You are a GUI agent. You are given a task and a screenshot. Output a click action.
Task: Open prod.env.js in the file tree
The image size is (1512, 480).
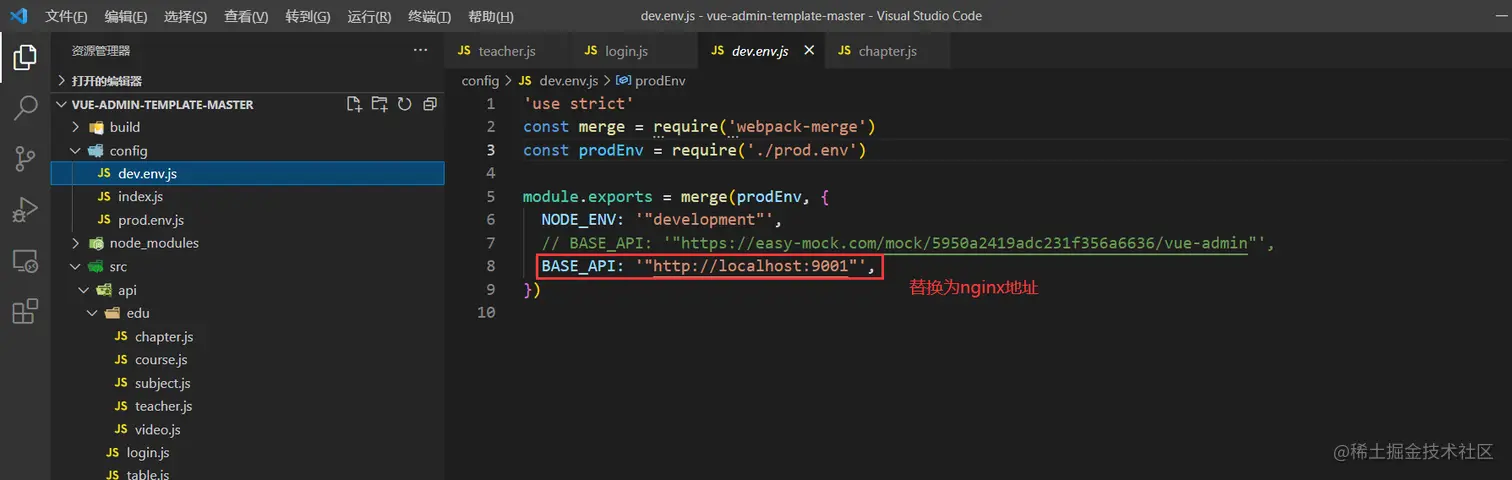click(x=151, y=220)
